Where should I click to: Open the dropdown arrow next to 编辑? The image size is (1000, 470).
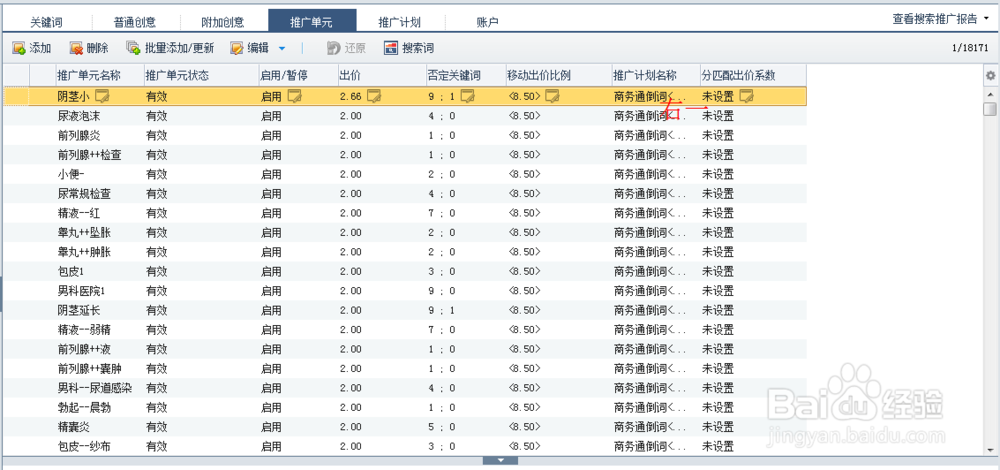click(x=281, y=48)
